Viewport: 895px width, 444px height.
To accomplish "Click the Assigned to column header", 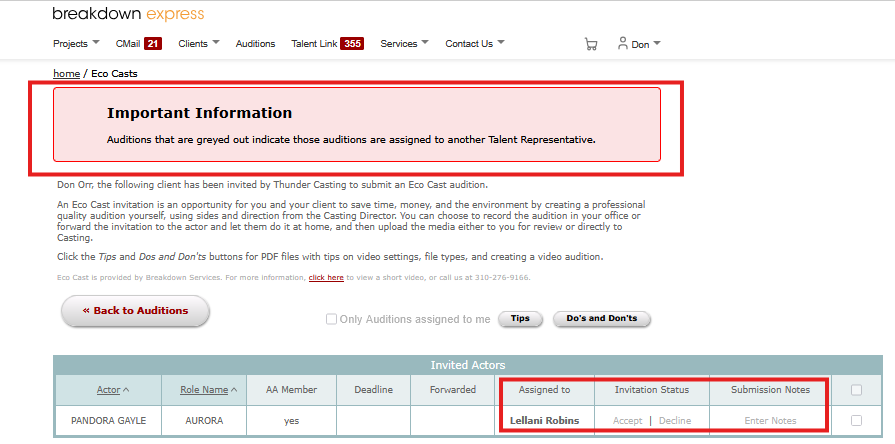I will (x=545, y=390).
